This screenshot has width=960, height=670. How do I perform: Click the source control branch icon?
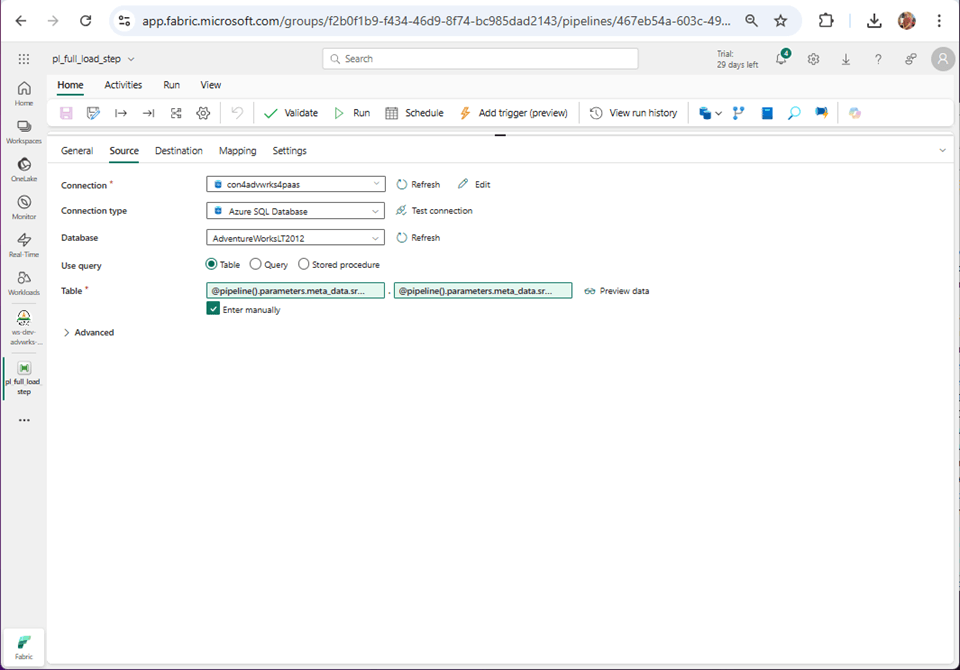pos(739,113)
